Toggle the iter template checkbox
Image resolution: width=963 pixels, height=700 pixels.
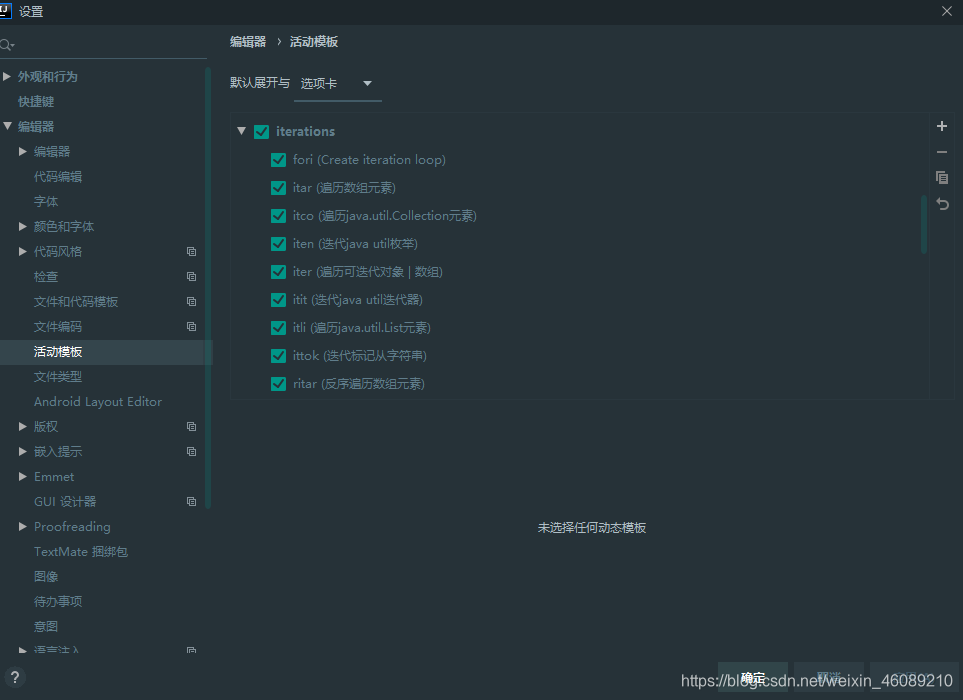pyautogui.click(x=278, y=272)
